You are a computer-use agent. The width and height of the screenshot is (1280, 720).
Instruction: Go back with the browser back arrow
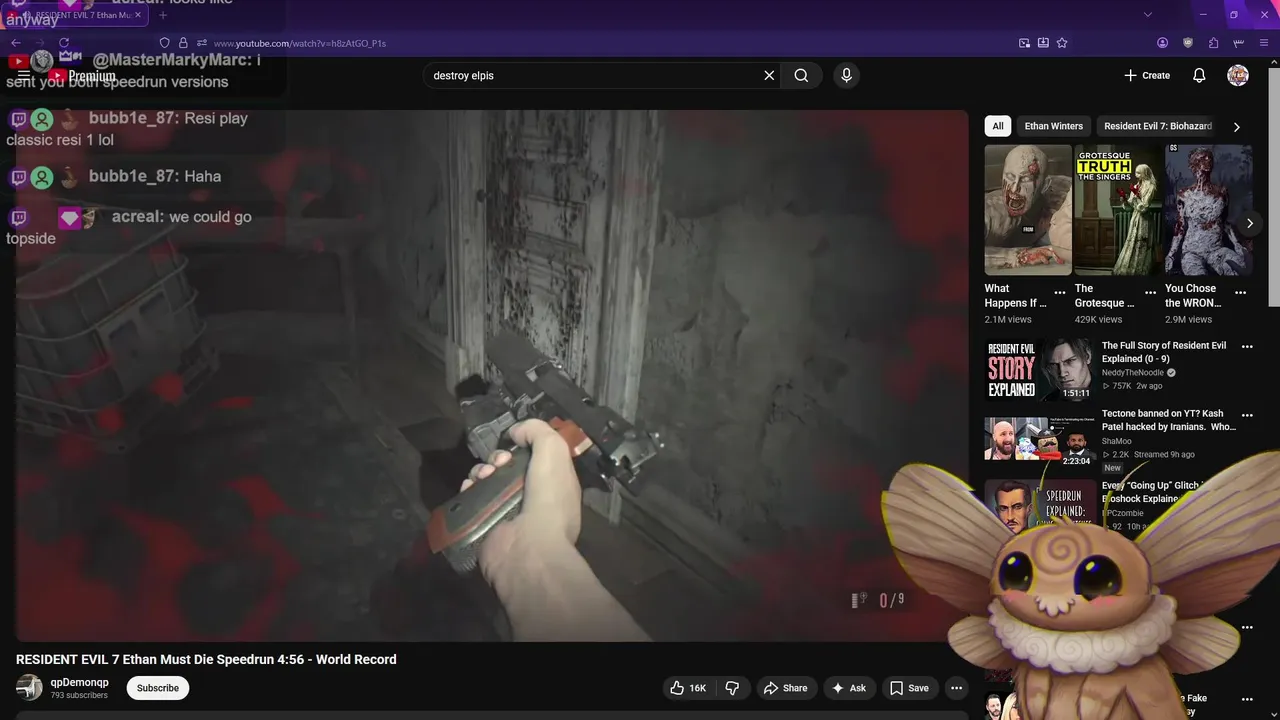[15, 43]
